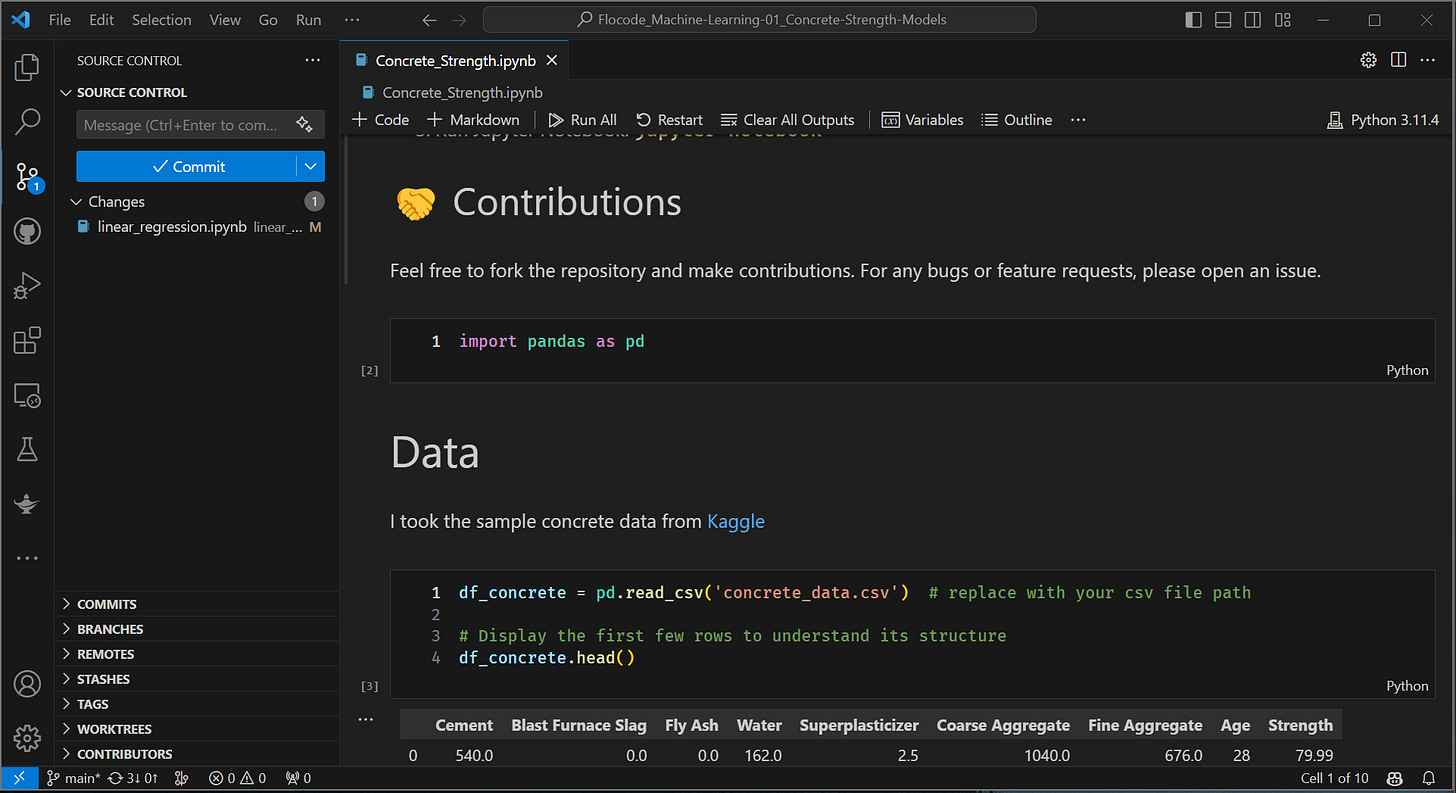Open the Explorer view in activity bar
The width and height of the screenshot is (1456, 793).
[x=27, y=68]
